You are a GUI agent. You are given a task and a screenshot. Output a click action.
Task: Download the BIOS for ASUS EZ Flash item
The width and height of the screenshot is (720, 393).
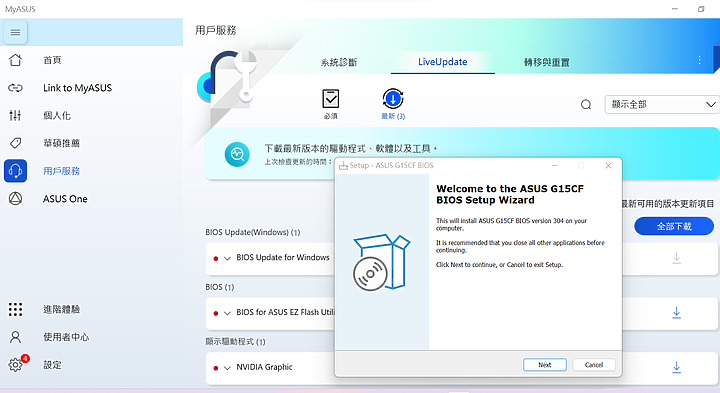pyautogui.click(x=676, y=313)
